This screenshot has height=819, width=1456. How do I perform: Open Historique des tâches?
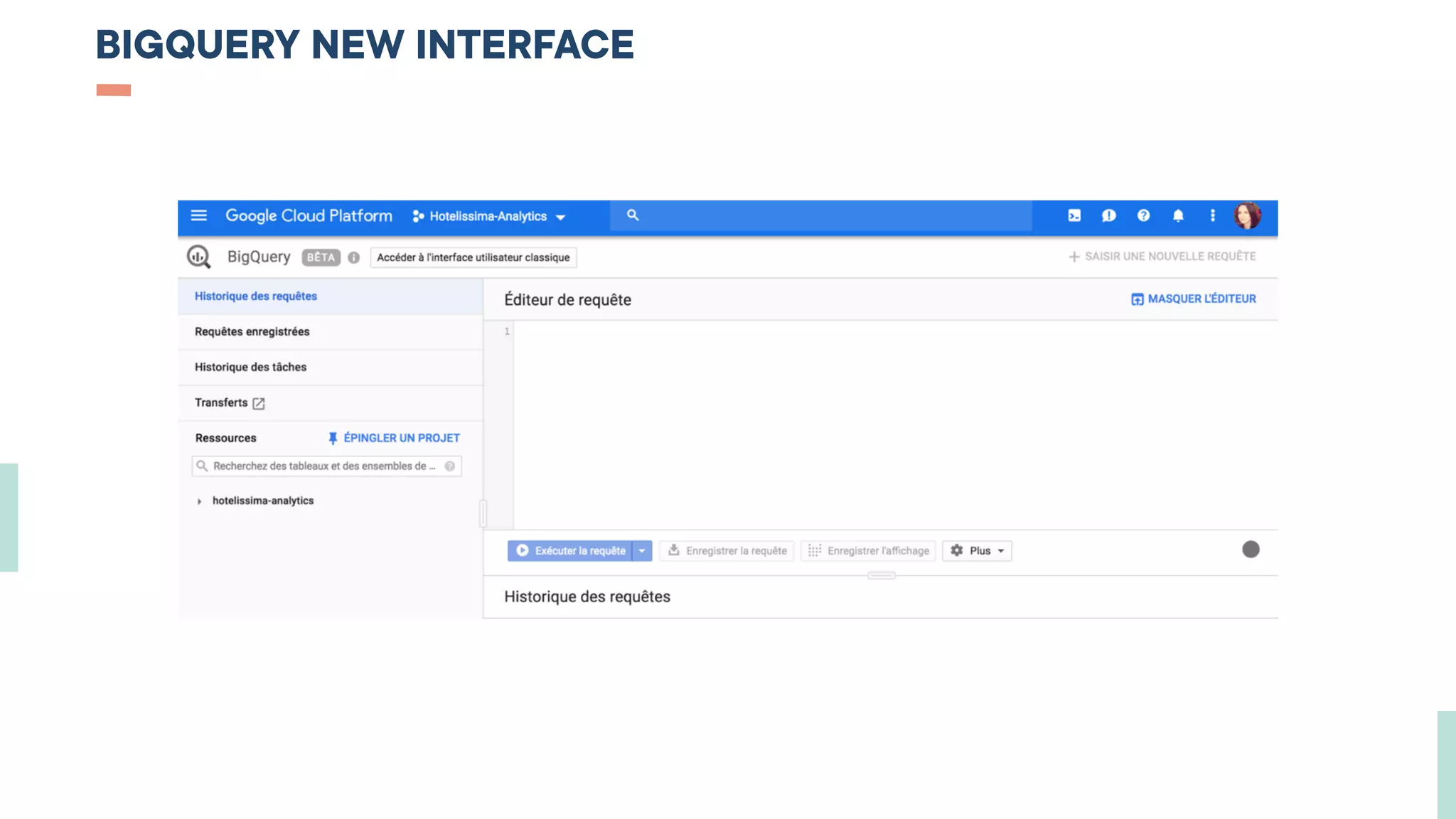pos(331,368)
